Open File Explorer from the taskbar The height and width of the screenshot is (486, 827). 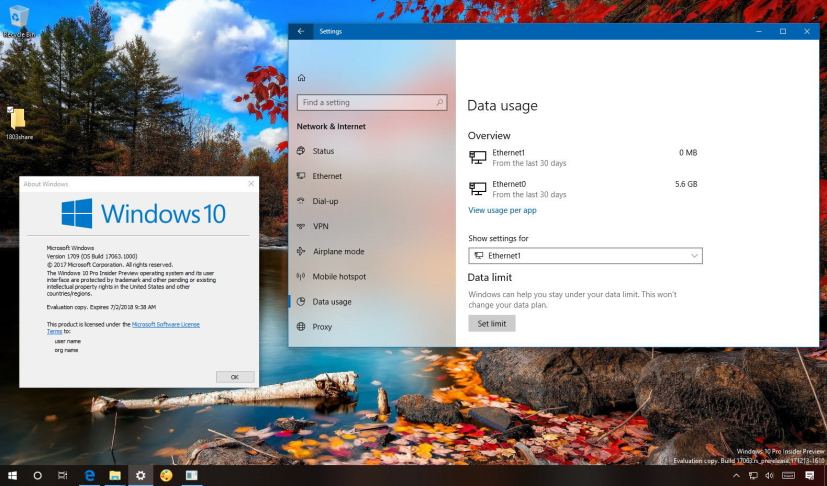(x=115, y=475)
